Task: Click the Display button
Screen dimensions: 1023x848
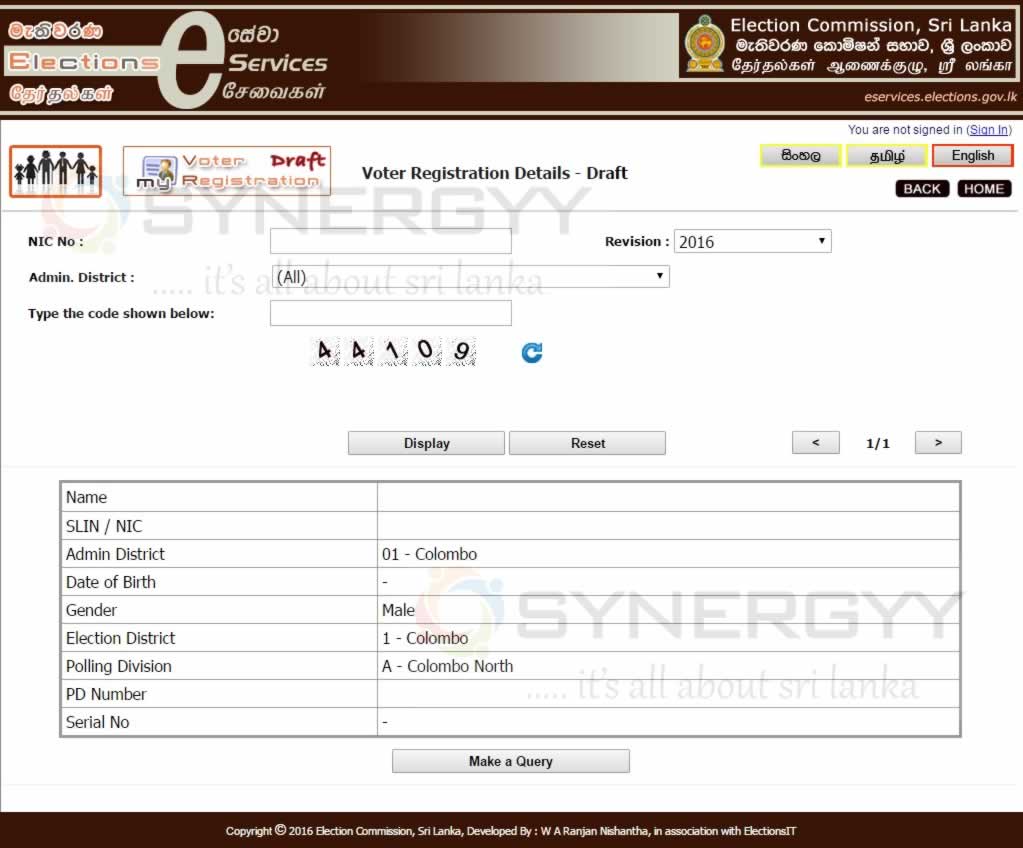Action: [426, 443]
